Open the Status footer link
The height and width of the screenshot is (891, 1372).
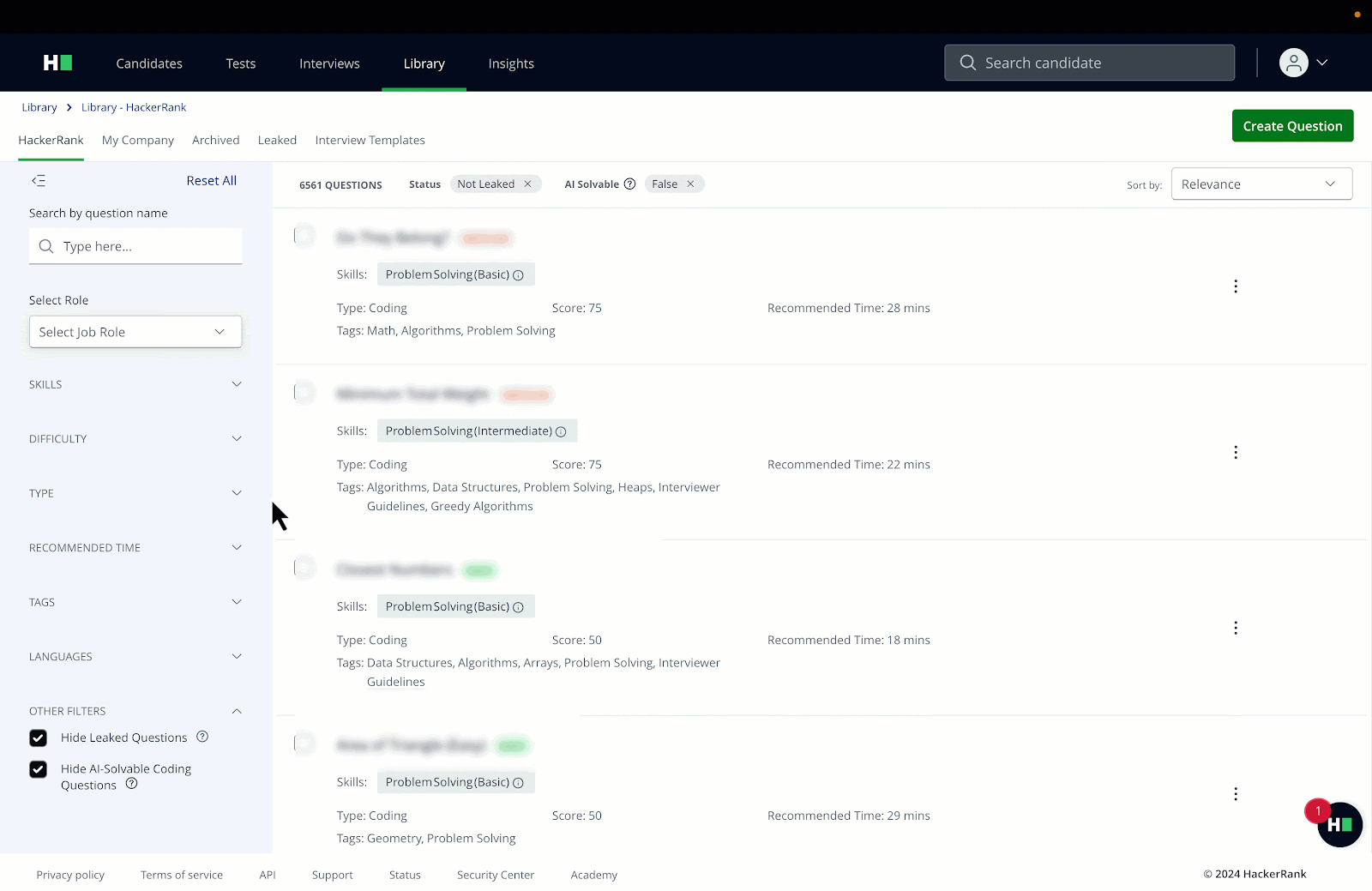(x=405, y=875)
